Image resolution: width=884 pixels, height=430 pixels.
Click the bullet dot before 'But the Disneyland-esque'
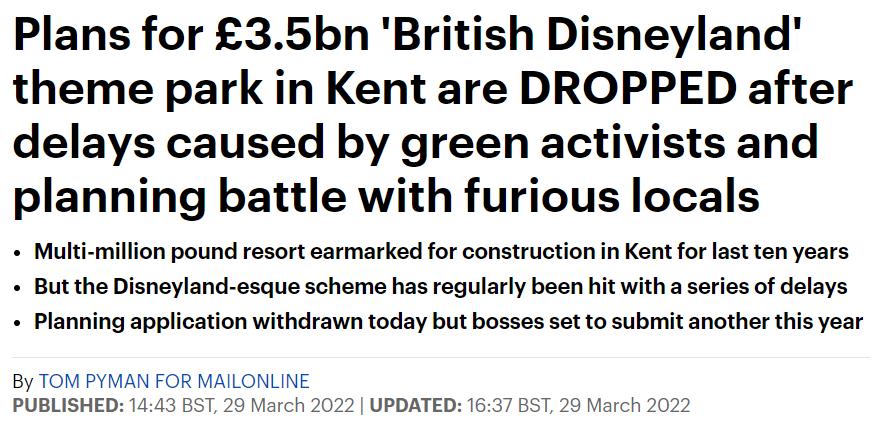point(18,289)
